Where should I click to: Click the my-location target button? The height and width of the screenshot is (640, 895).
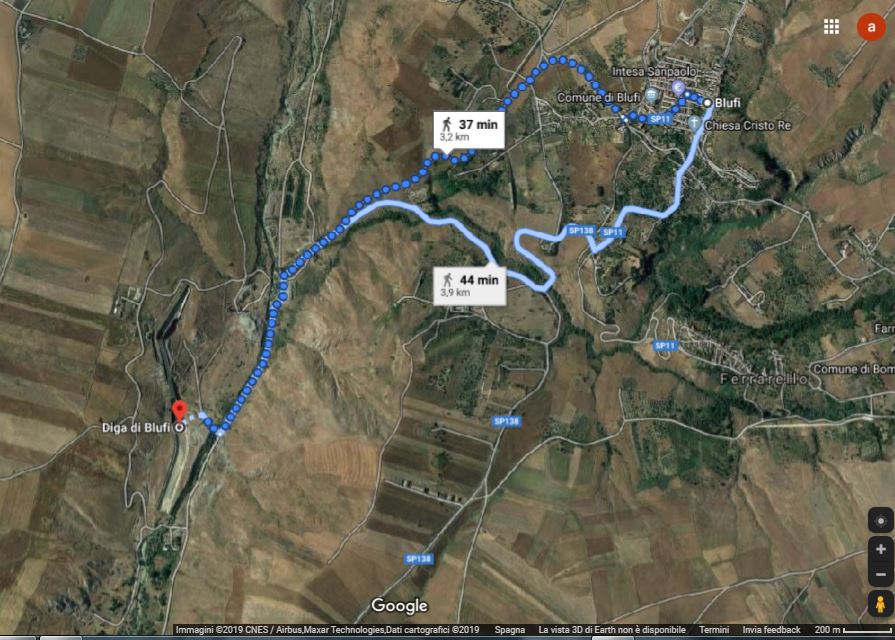coord(881,521)
